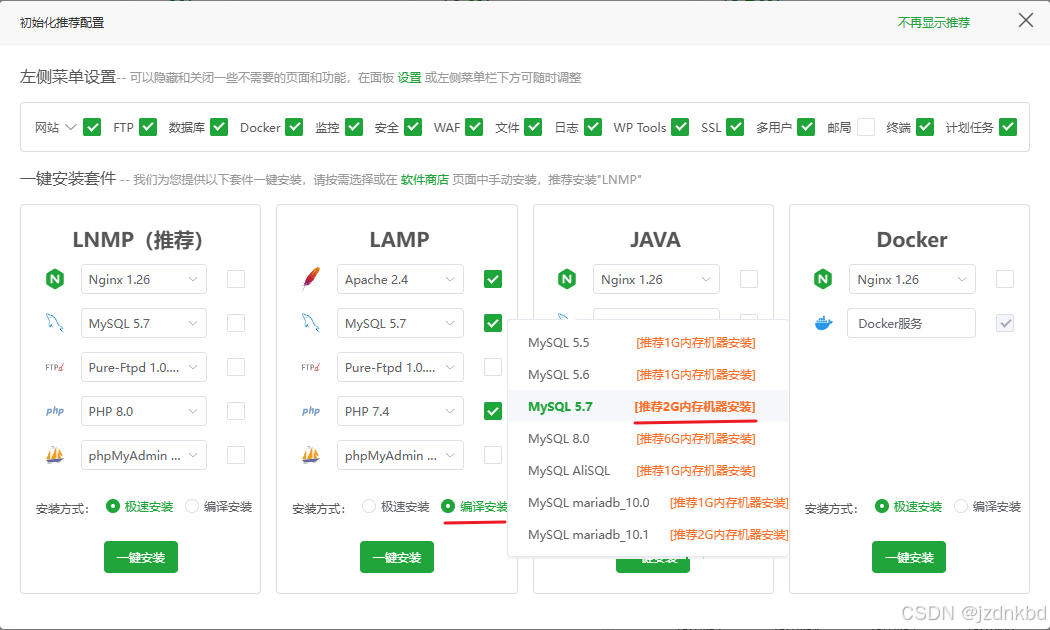Toggle the WP Tools menu checkbox

[680, 127]
